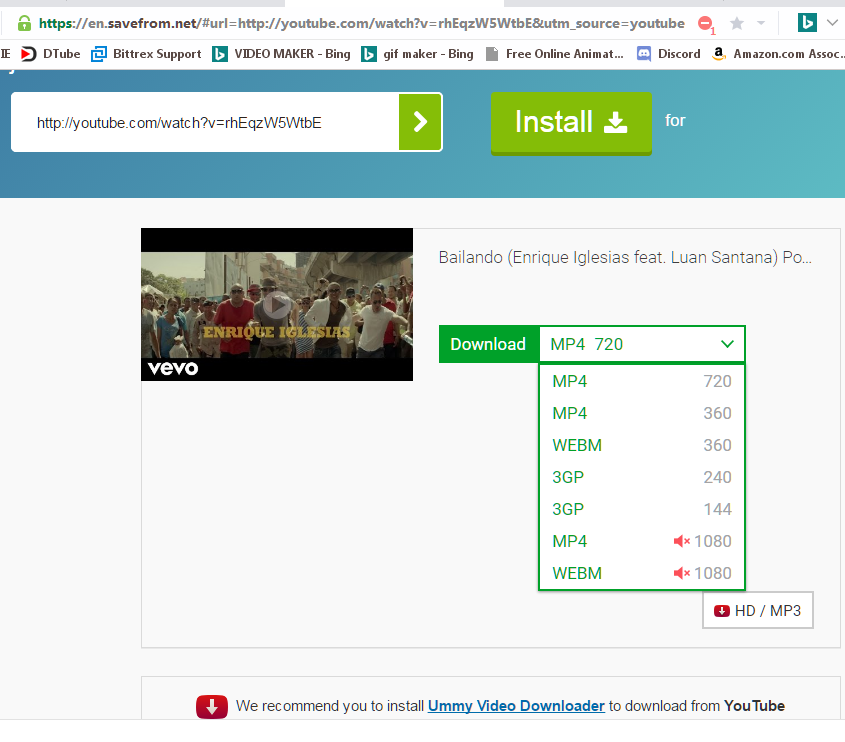Expand the toolbar chevron next to Bing icon
Viewport: 845px width, 742px height.
832,23
